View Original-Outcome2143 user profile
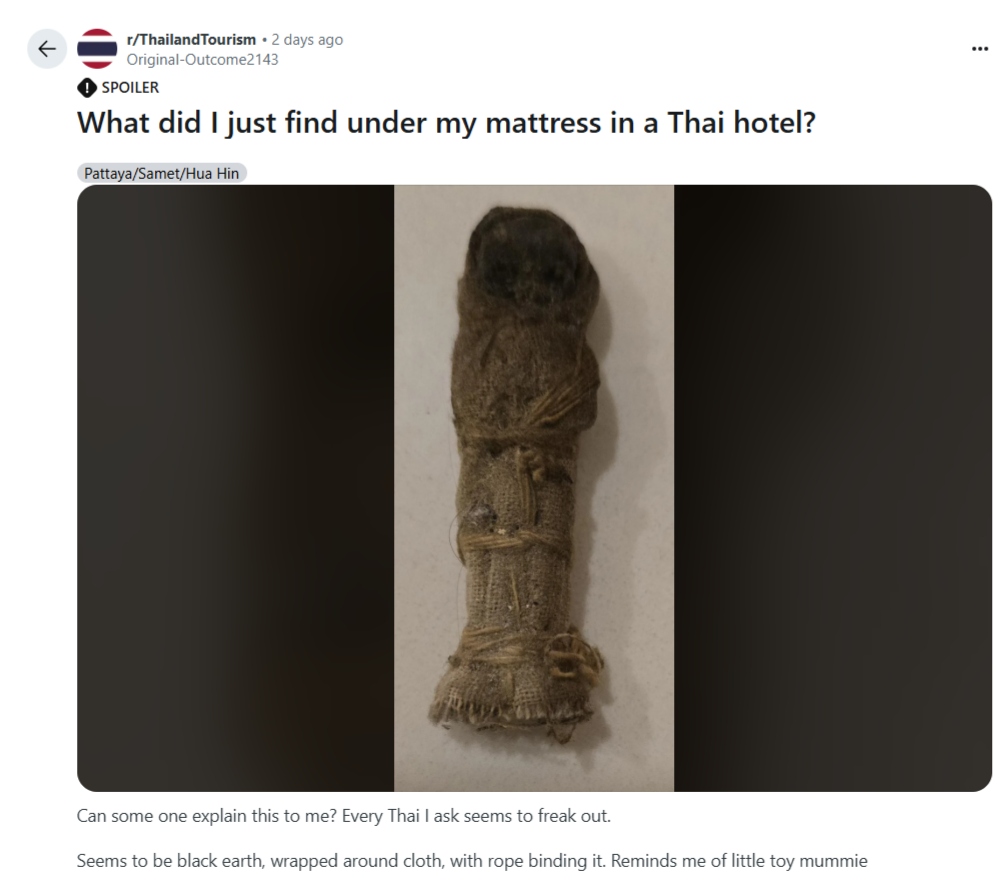The image size is (1006, 887). pyautogui.click(x=202, y=60)
